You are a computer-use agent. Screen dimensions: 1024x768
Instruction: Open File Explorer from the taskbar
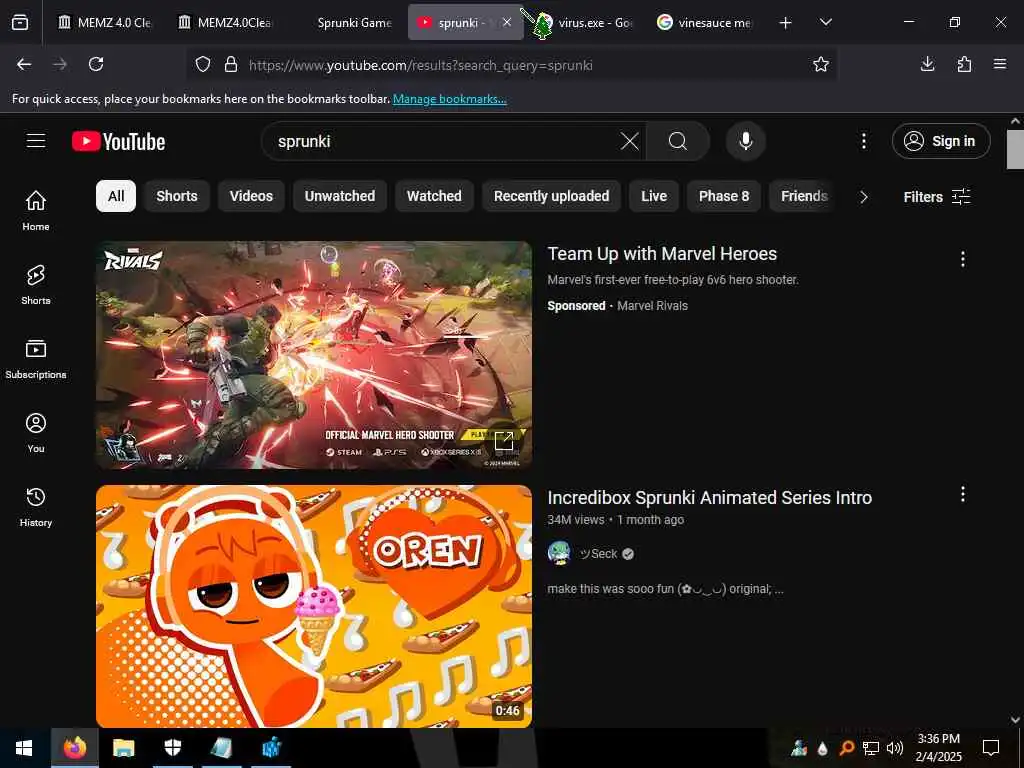tap(123, 748)
